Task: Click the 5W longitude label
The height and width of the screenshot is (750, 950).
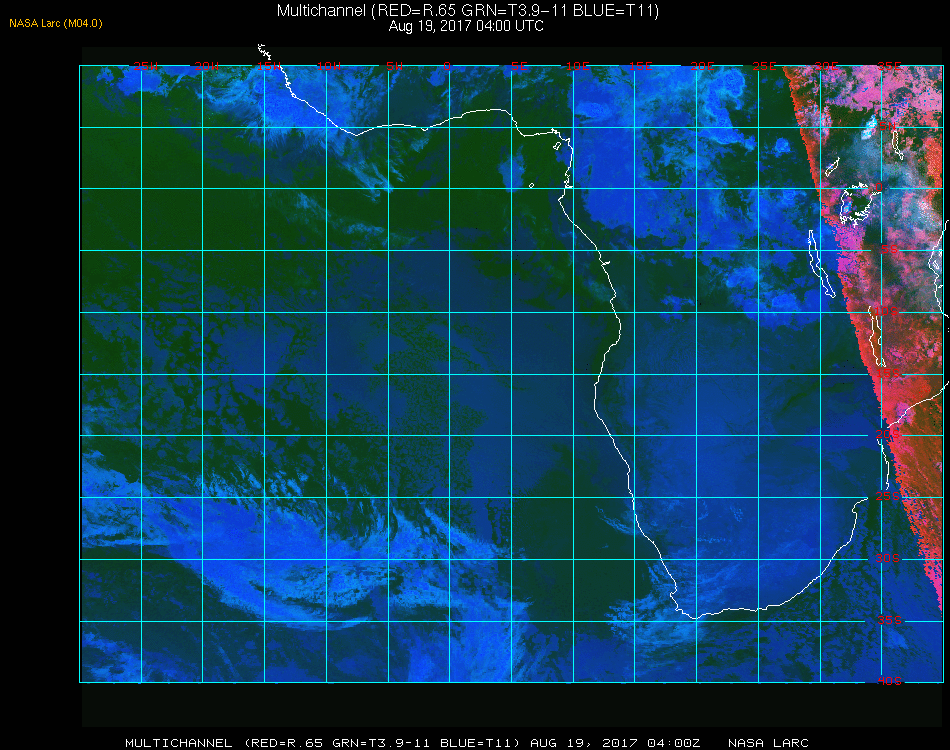Action: pos(394,66)
